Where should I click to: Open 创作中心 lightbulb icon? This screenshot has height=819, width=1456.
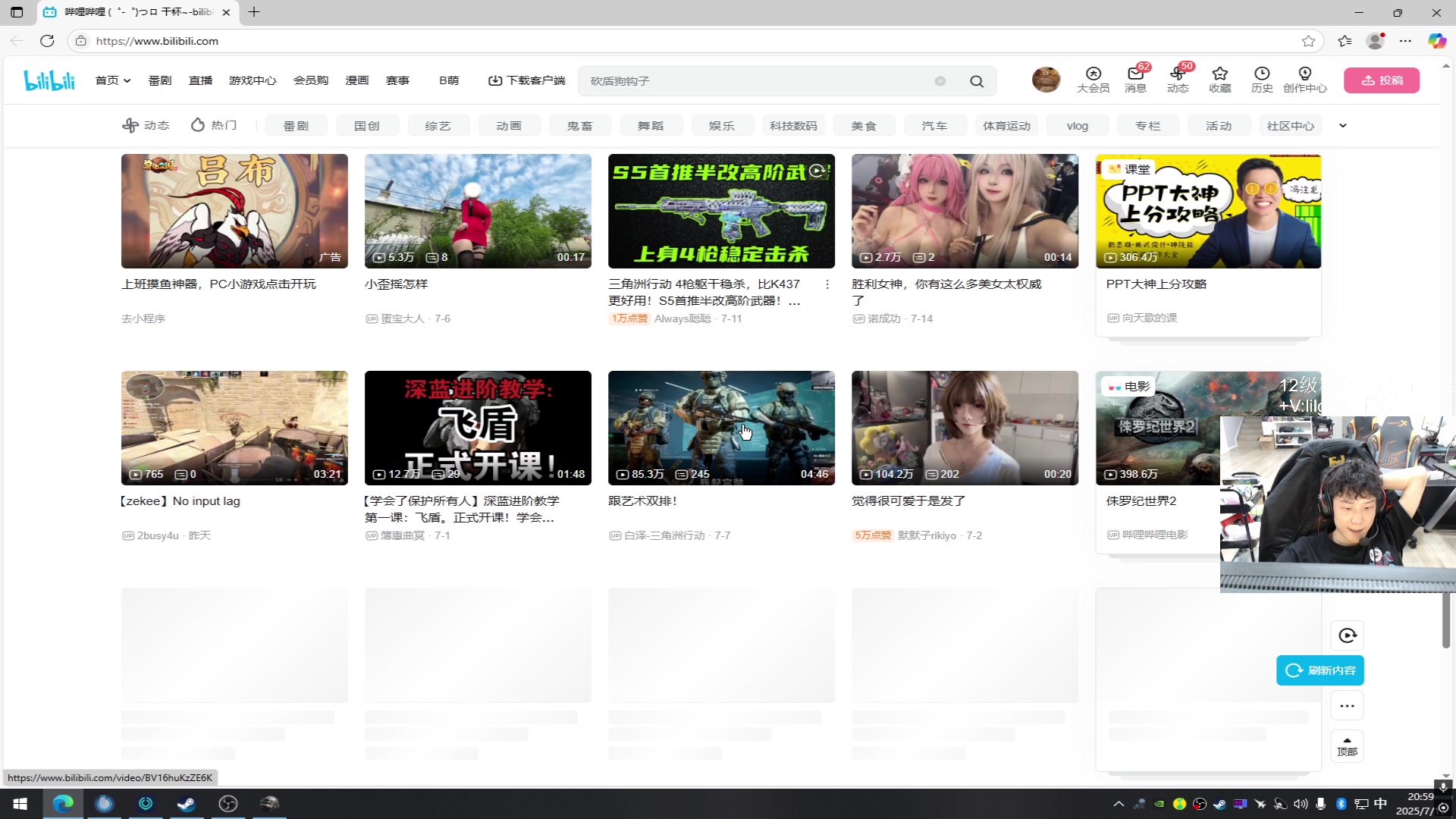pyautogui.click(x=1305, y=80)
